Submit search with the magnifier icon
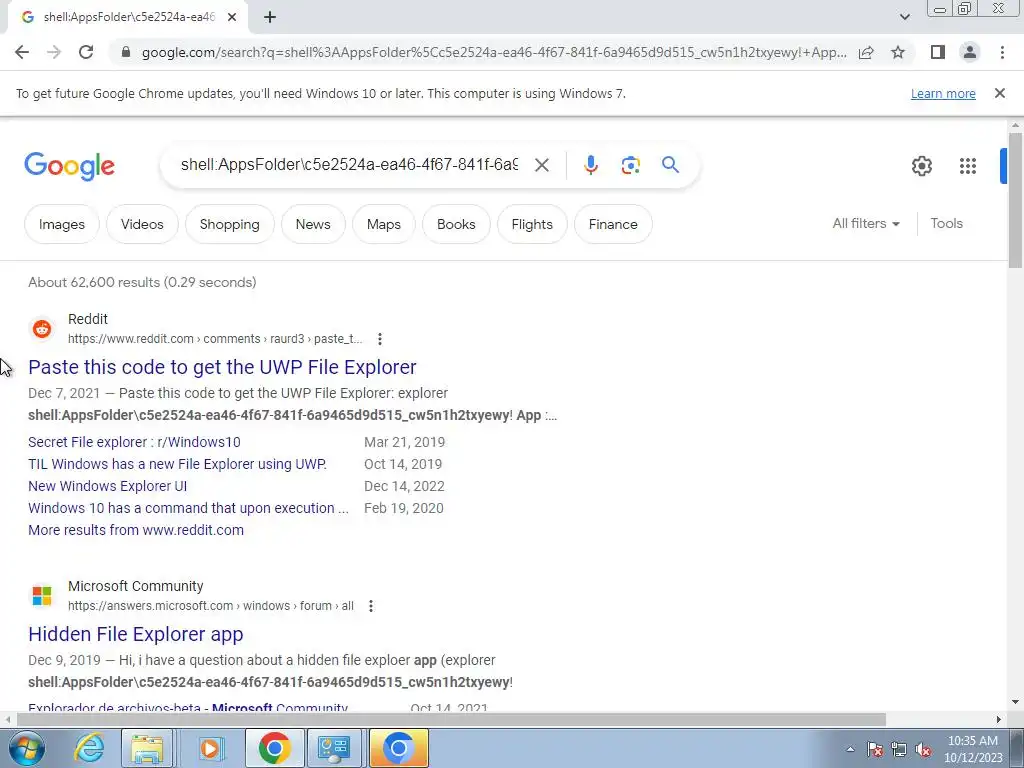The height and width of the screenshot is (768, 1024). [x=670, y=165]
